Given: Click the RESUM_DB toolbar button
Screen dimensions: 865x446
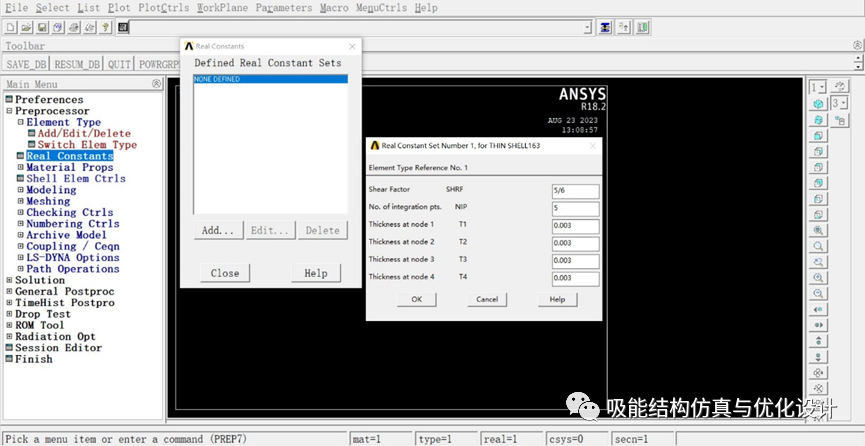Looking at the screenshot, I should (77, 64).
